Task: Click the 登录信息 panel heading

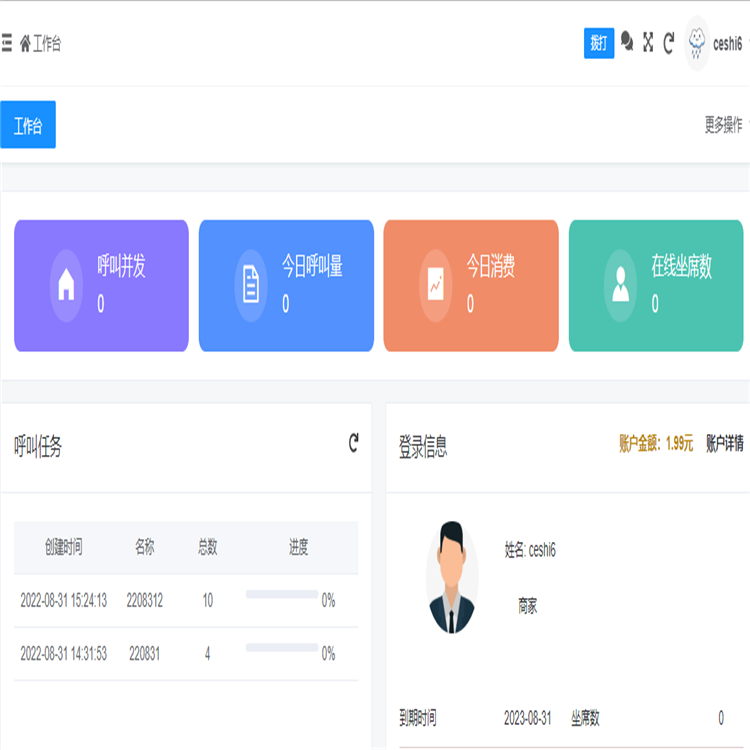Action: [423, 446]
